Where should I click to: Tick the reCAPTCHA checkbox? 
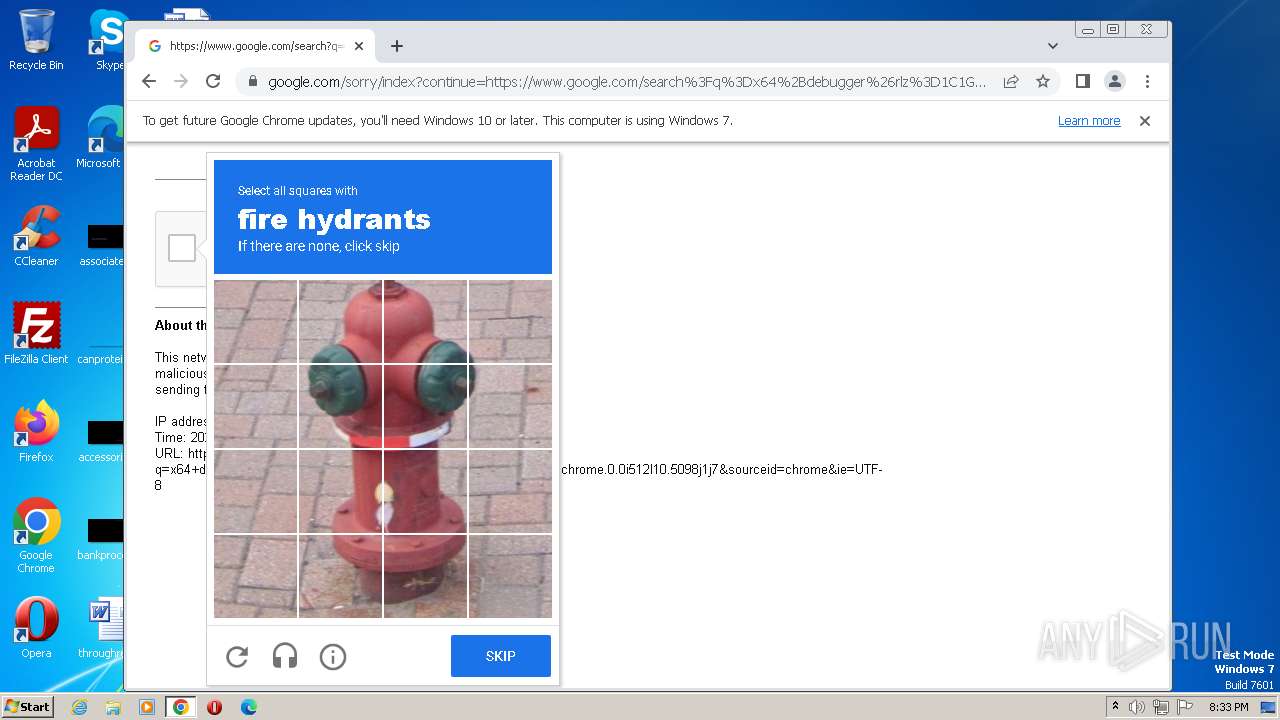click(x=182, y=248)
